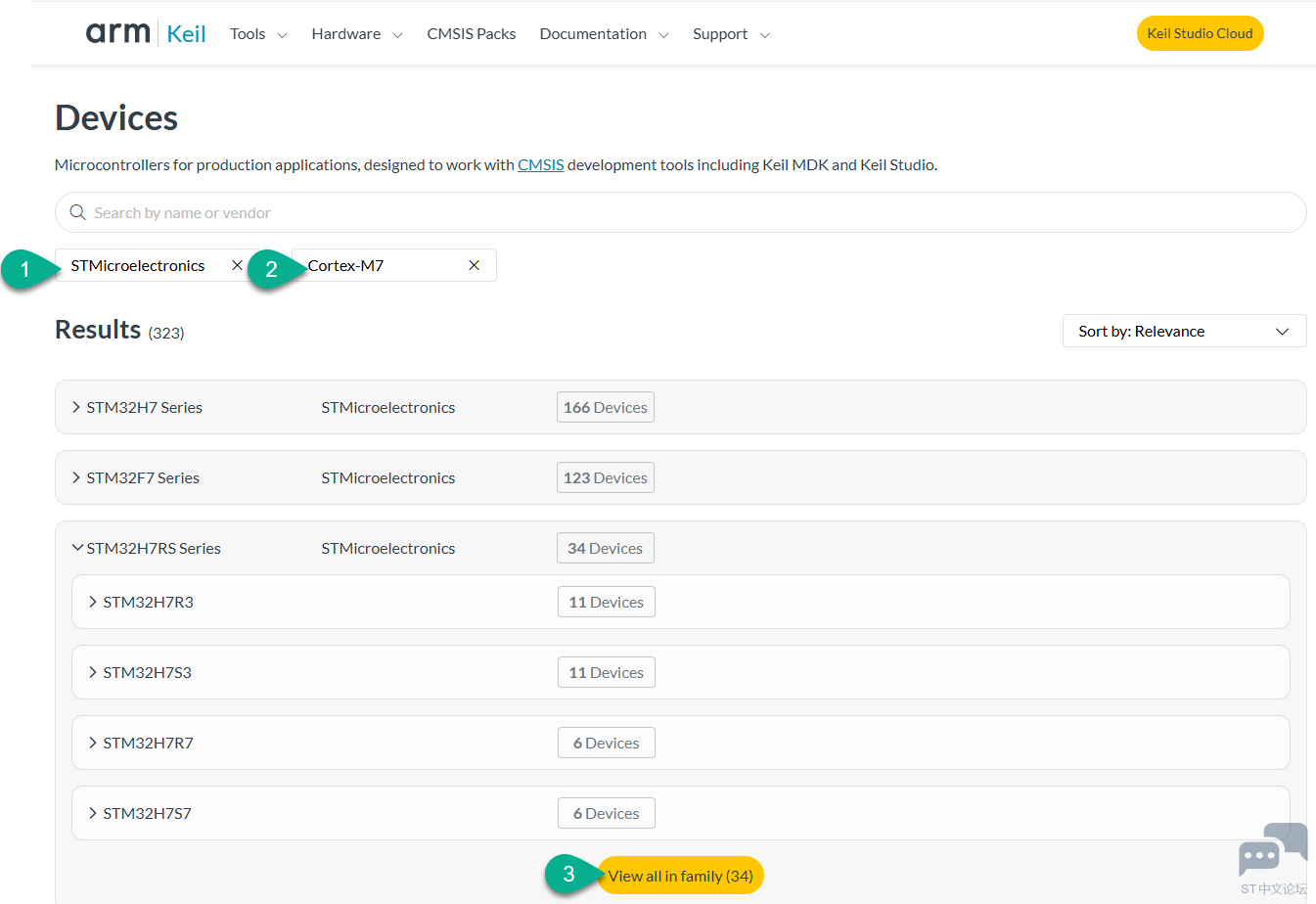Expand the STM32H7 Series row
Image resolution: width=1316 pixels, height=904 pixels.
(76, 407)
